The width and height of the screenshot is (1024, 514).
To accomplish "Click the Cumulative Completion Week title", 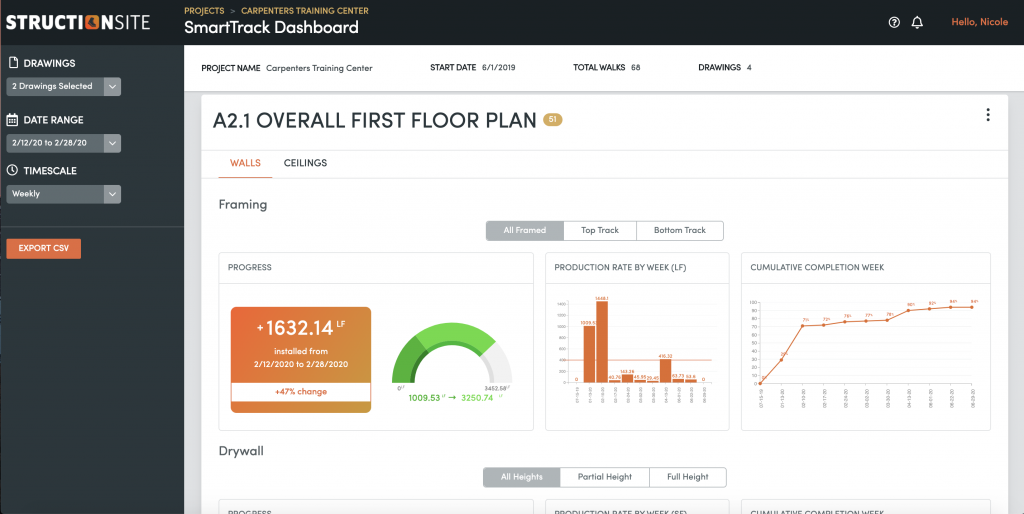I will point(817,268).
